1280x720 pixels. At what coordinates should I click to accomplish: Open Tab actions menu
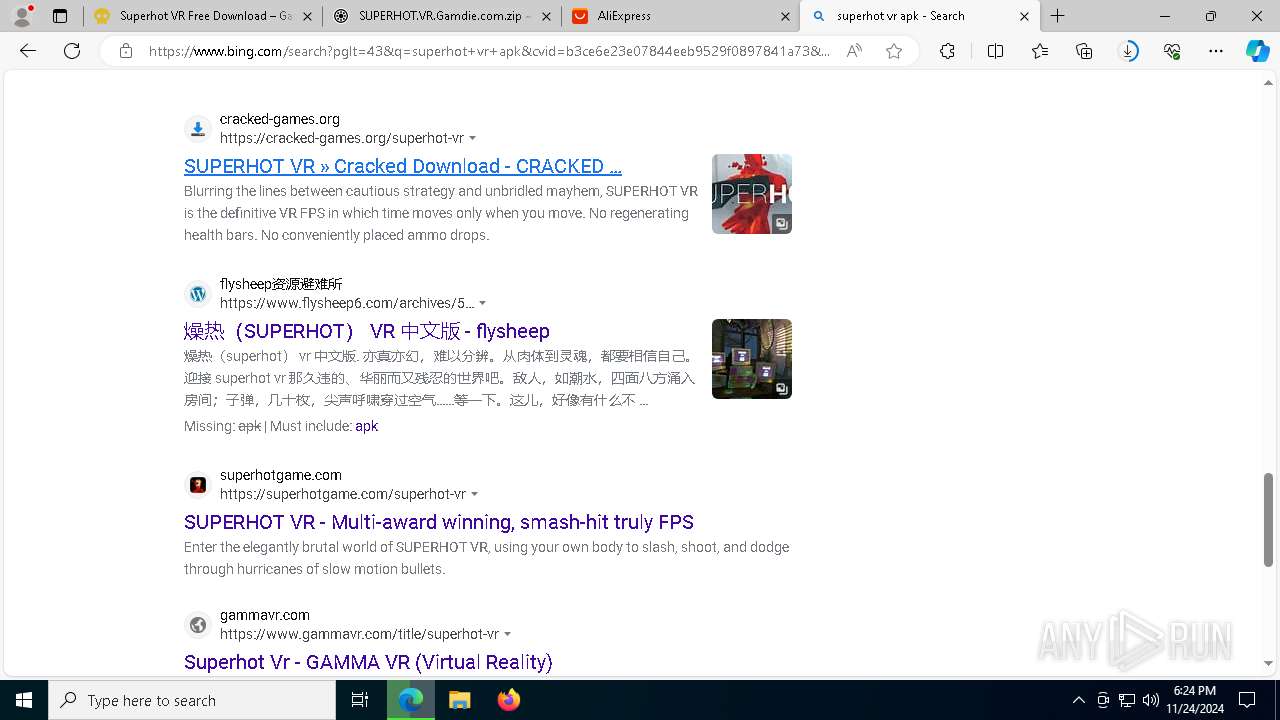click(60, 16)
